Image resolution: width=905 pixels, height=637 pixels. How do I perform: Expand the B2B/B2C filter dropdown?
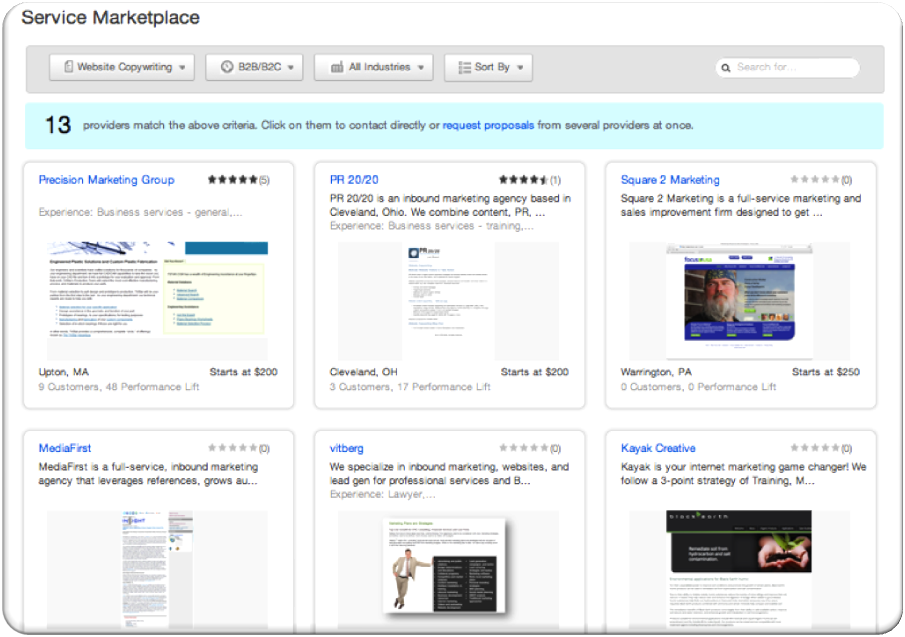[x=254, y=67]
